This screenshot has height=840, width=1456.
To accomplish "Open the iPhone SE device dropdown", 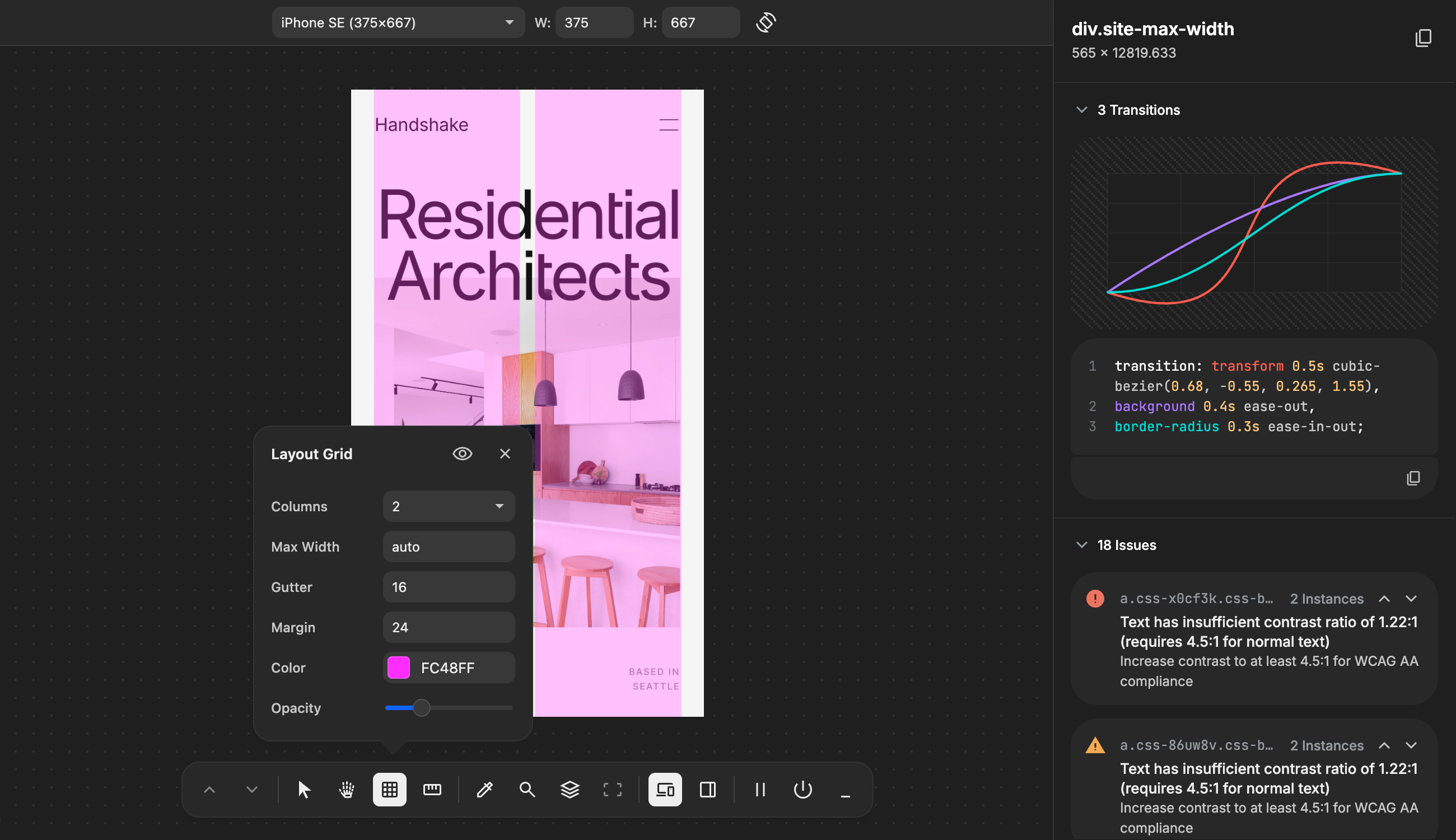I will point(398,22).
